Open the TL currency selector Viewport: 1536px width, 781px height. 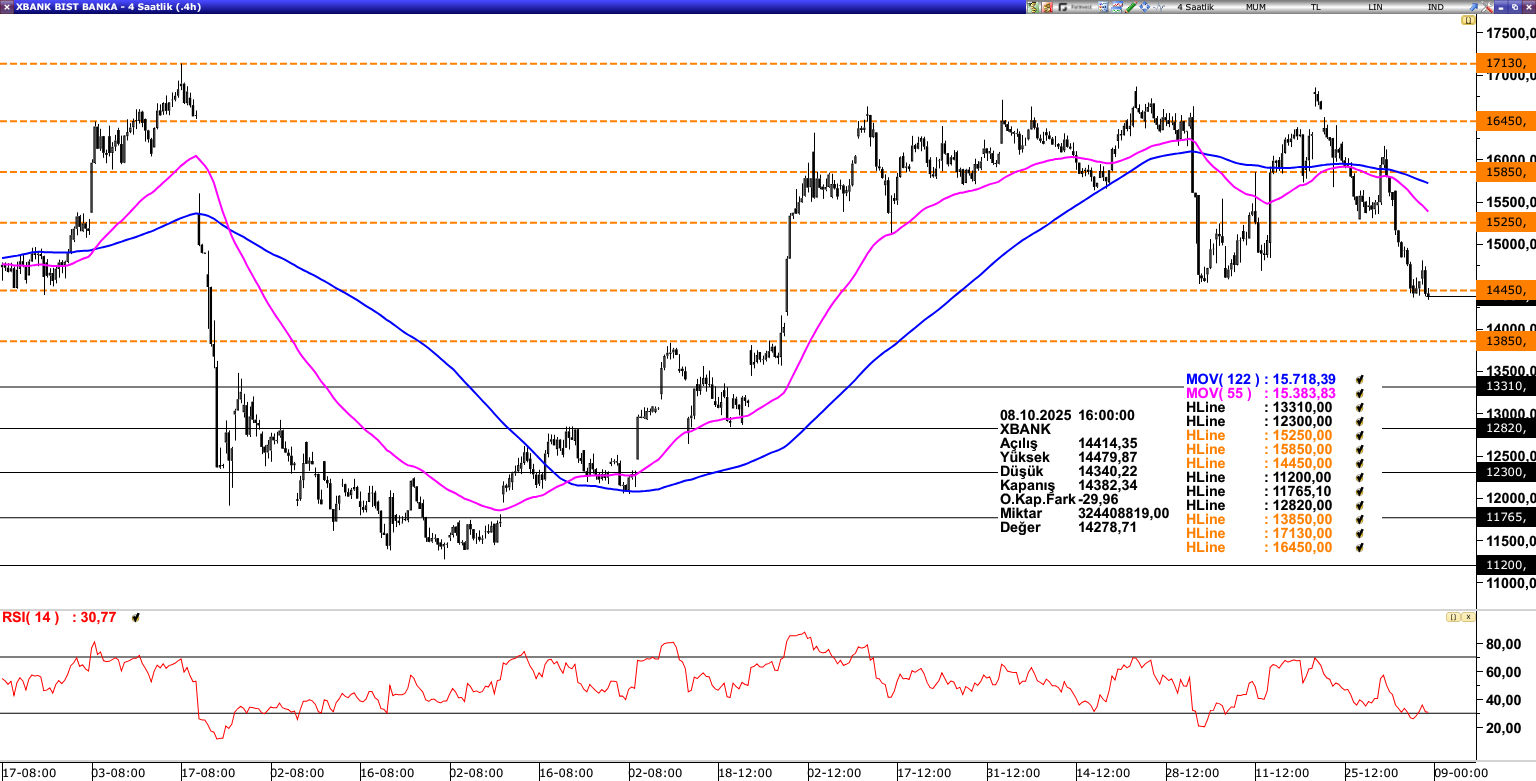(x=1316, y=7)
